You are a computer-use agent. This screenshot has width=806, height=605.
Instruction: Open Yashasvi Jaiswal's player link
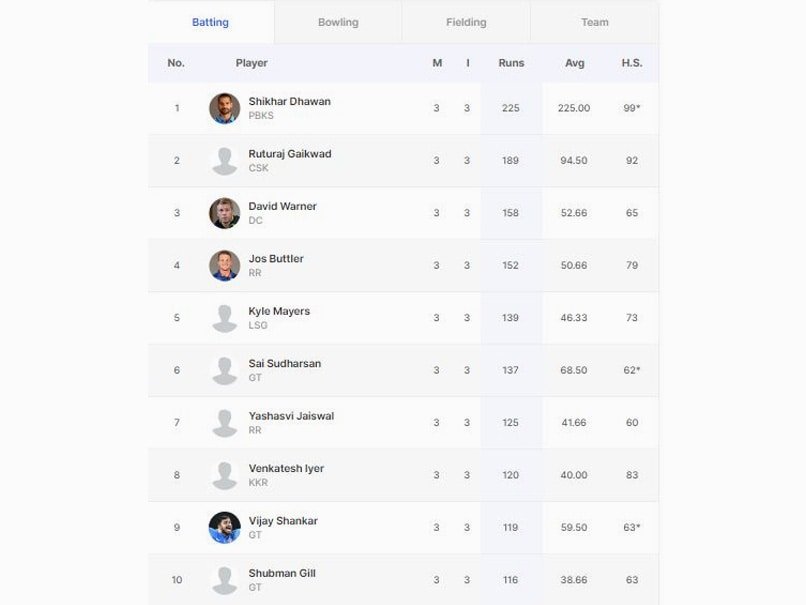tap(291, 416)
